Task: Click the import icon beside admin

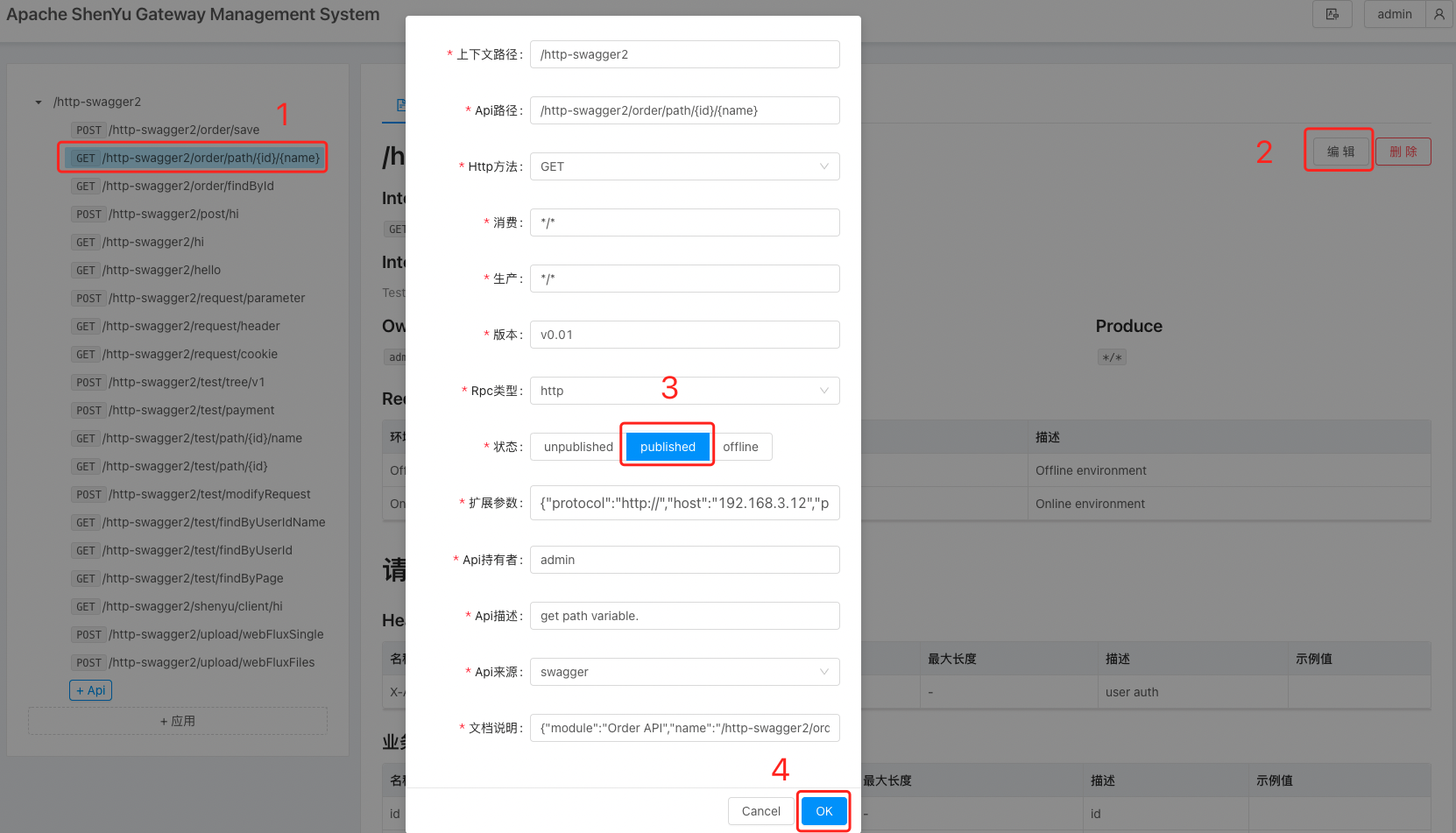Action: pos(1332,14)
